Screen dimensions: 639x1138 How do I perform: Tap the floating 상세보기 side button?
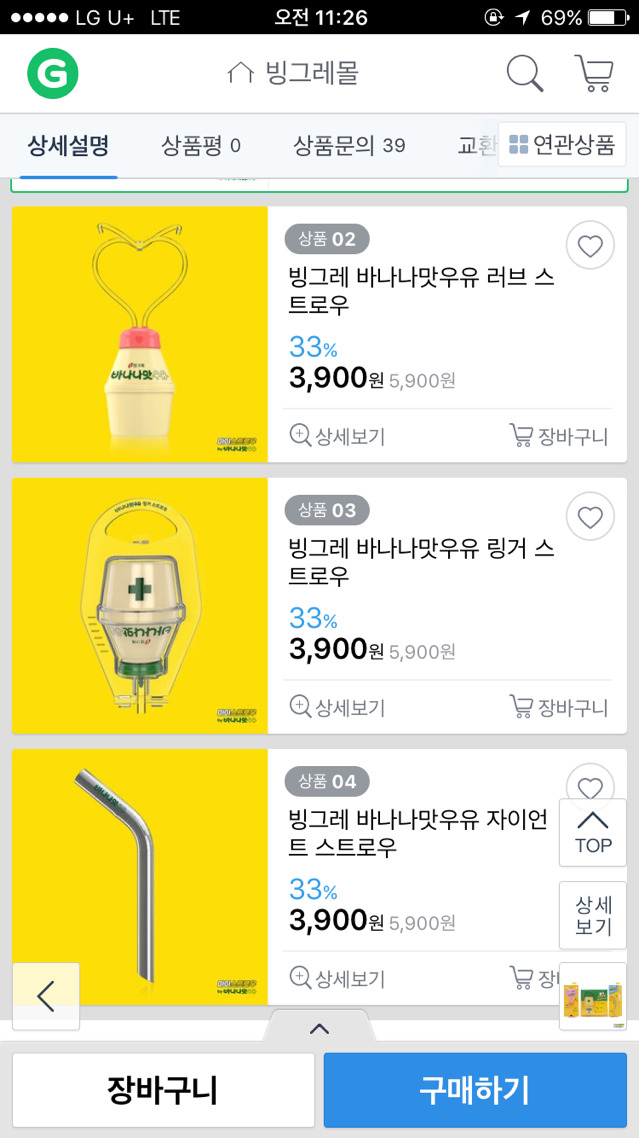[593, 915]
